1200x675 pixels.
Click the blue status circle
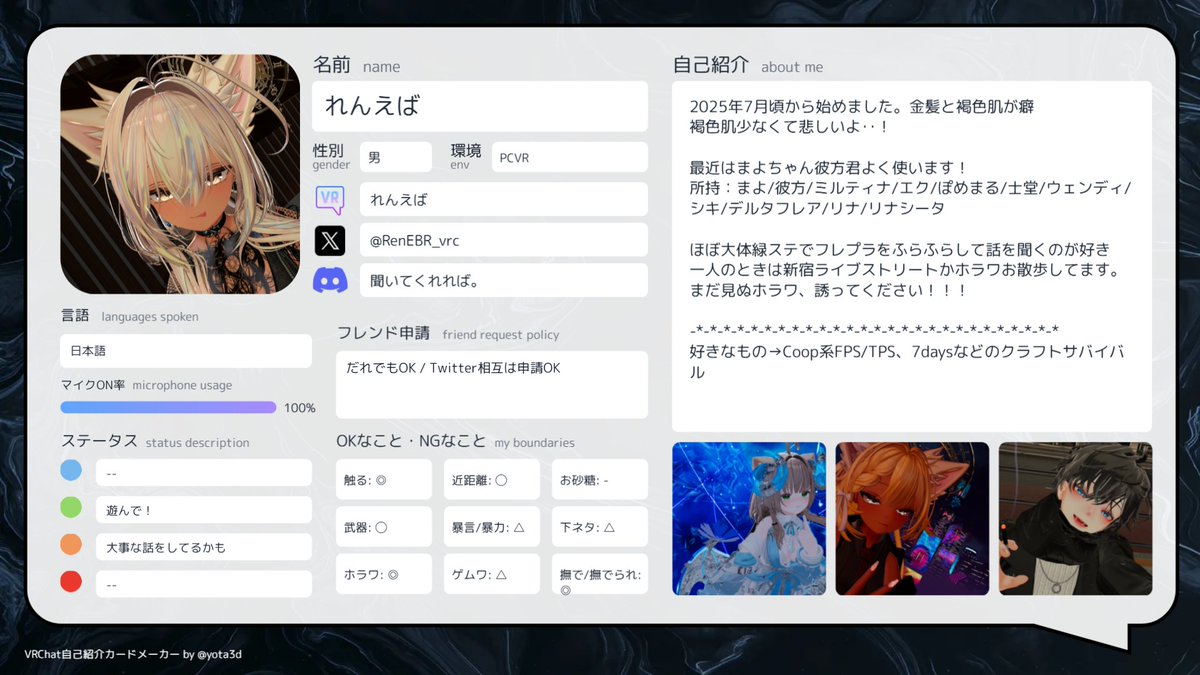point(71,471)
